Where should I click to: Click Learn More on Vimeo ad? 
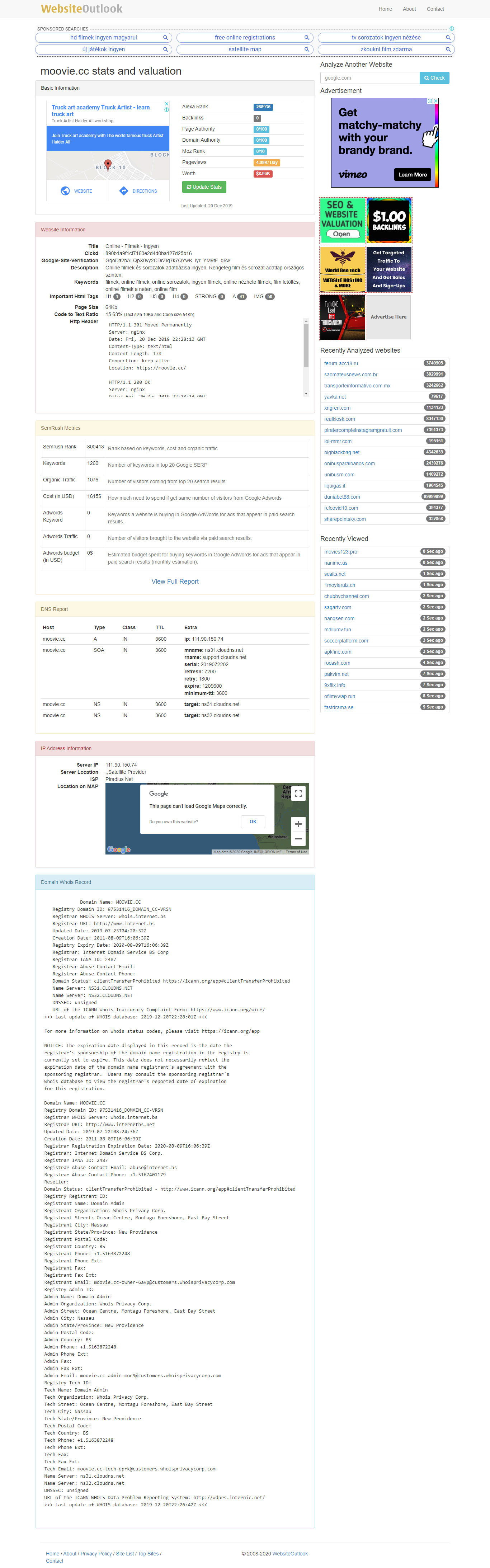tap(413, 175)
